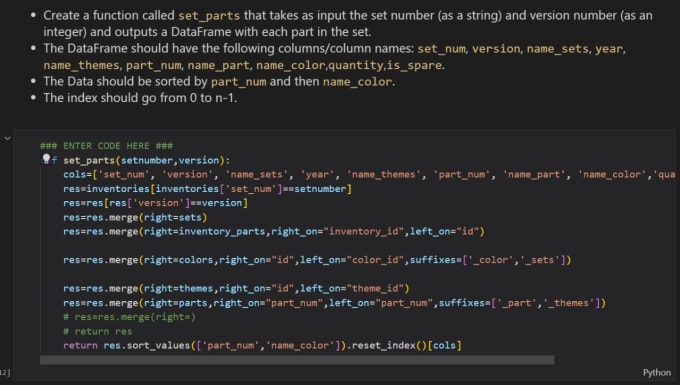Click the '### ENTER CODE HERE ###' comment

tap(107, 146)
